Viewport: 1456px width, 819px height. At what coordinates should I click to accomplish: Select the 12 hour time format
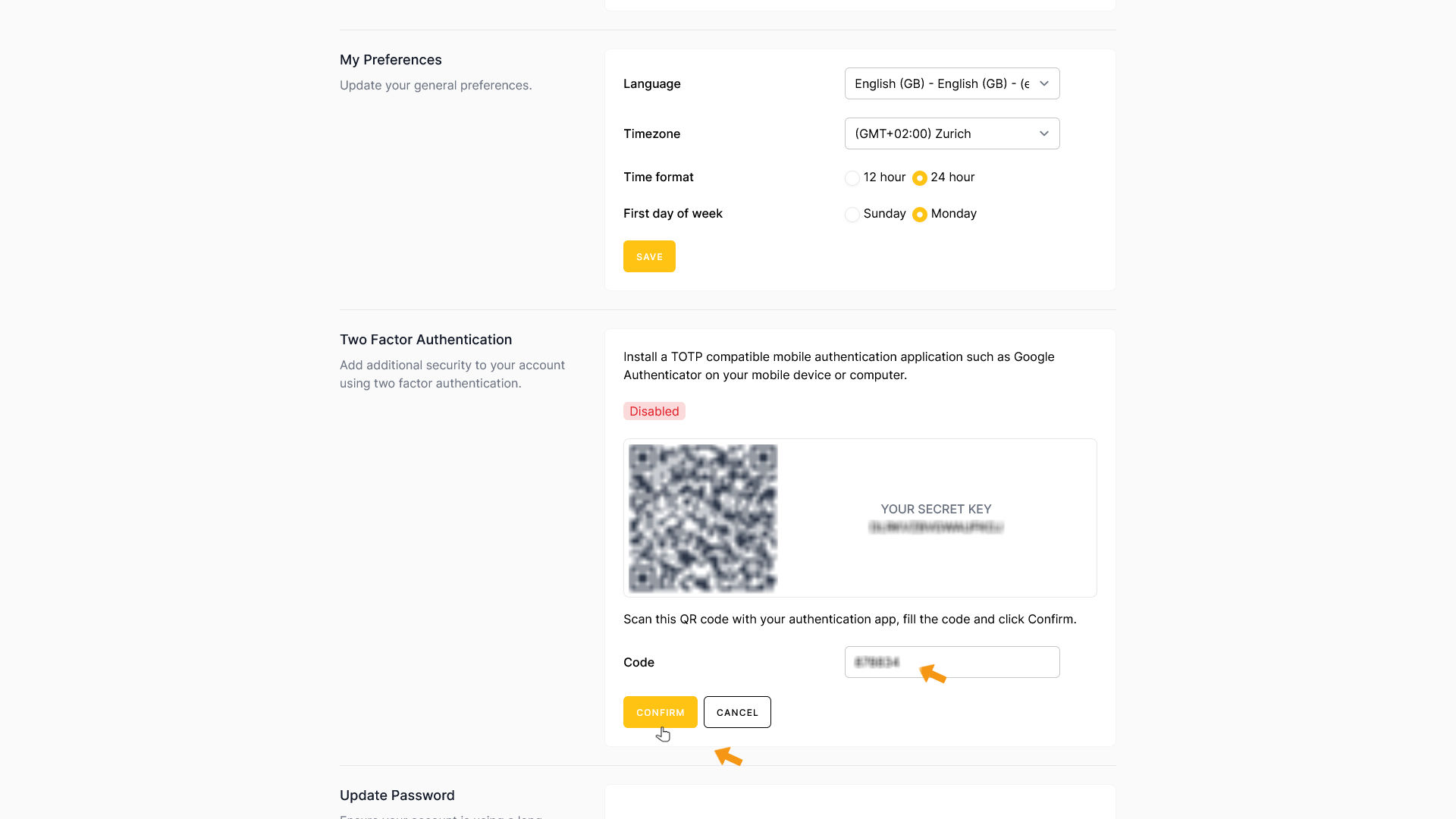pyautogui.click(x=852, y=177)
